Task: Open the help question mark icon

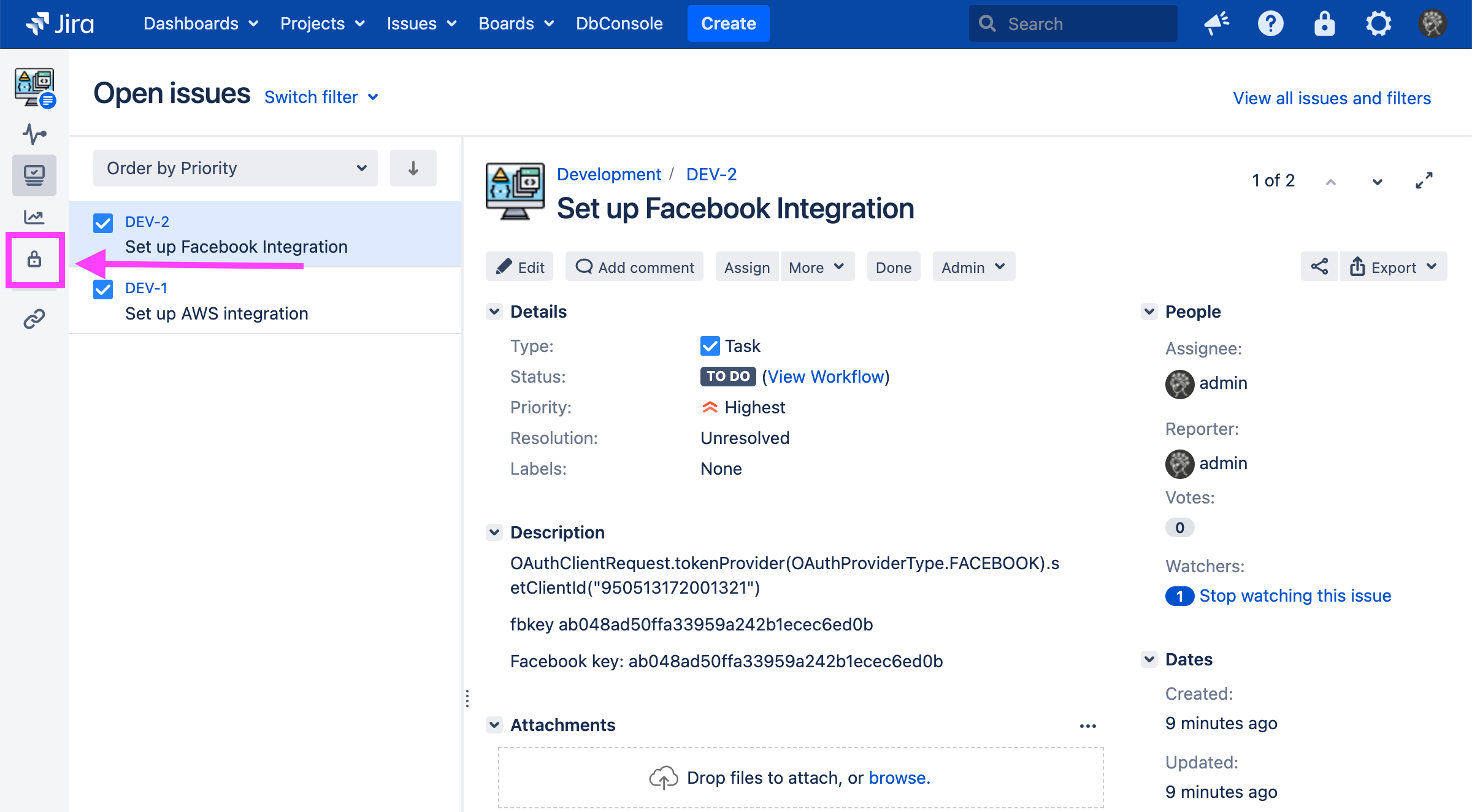Action: pos(1270,24)
